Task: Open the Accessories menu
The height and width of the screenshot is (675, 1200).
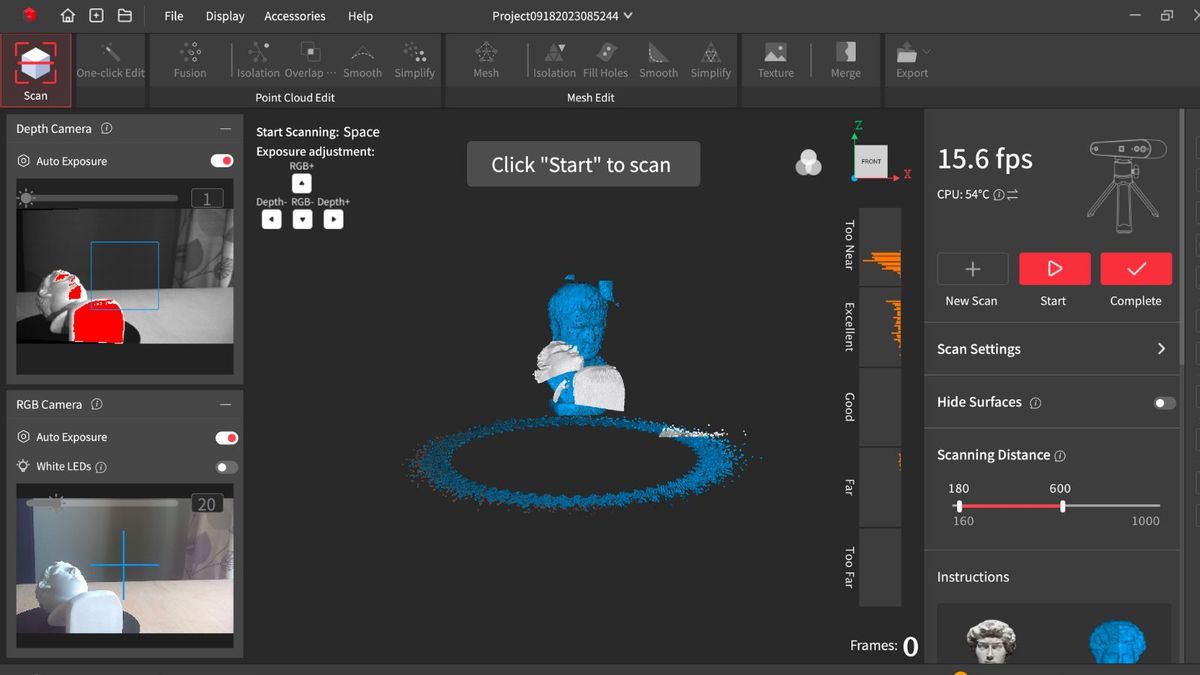Action: (x=294, y=16)
